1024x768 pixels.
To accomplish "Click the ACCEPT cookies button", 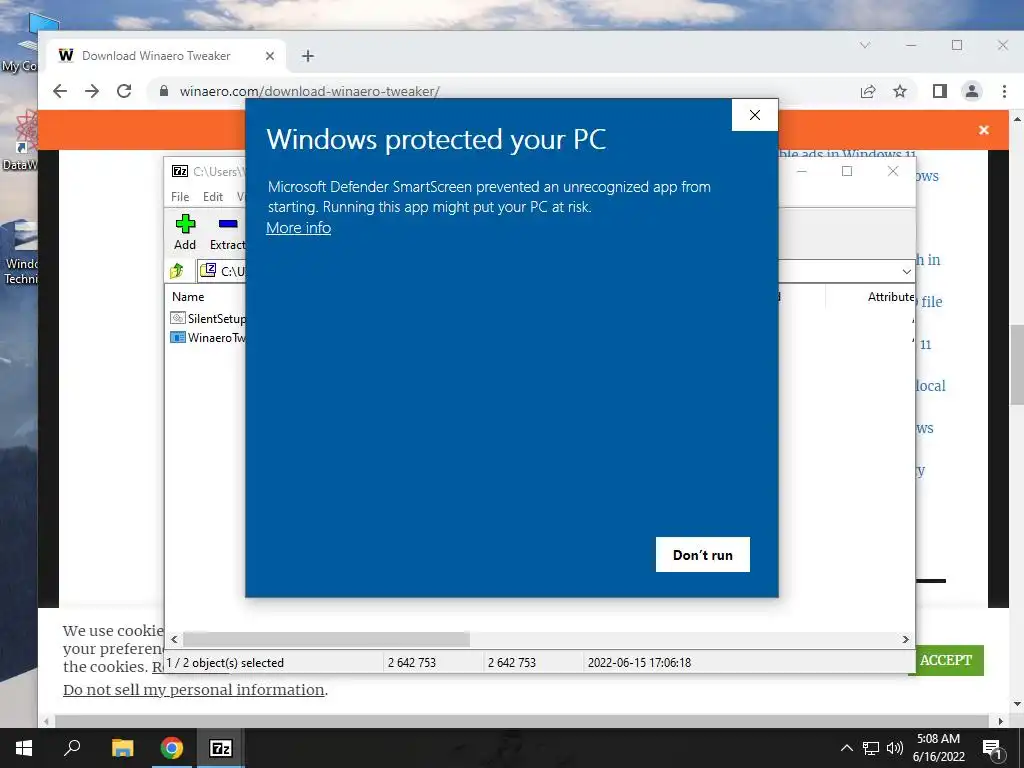I will [946, 660].
